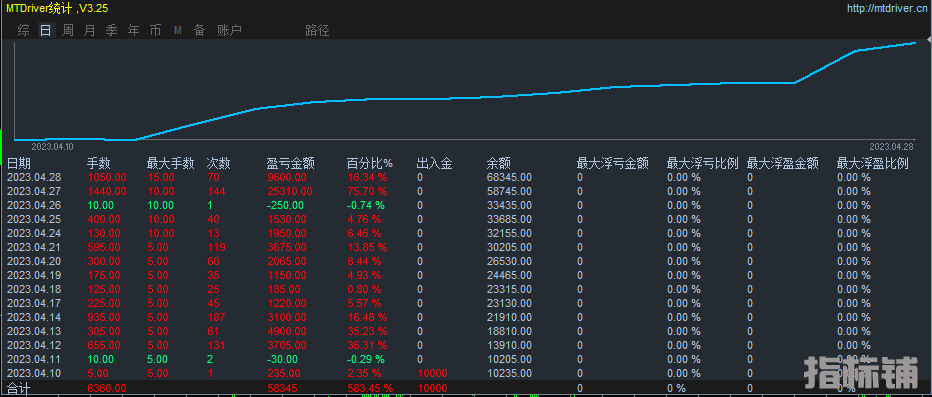This screenshot has width=932, height=397.
Task: Open the 路径 path tab
Action: tap(317, 31)
